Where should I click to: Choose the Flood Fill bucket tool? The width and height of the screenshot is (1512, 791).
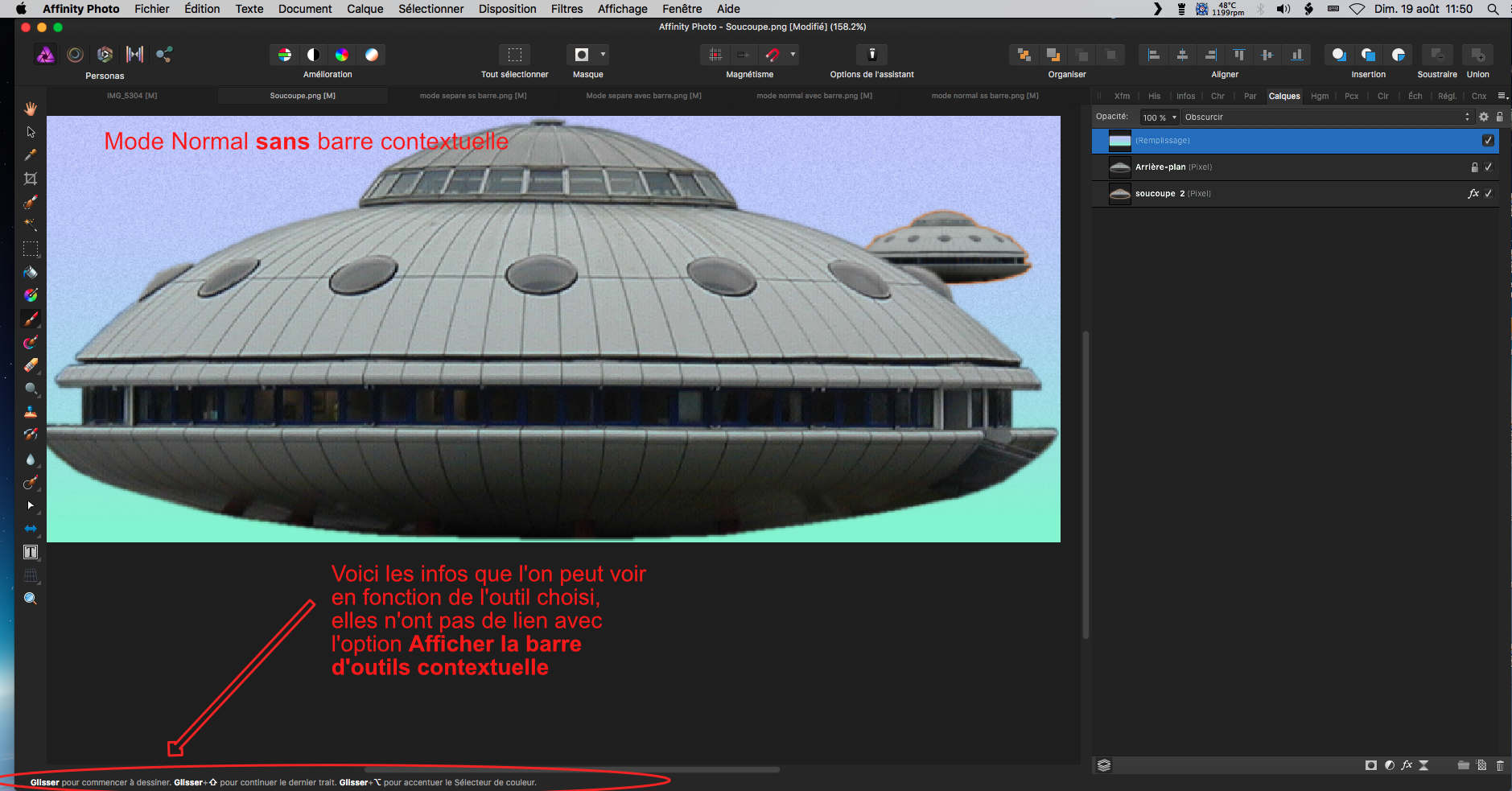pyautogui.click(x=31, y=272)
